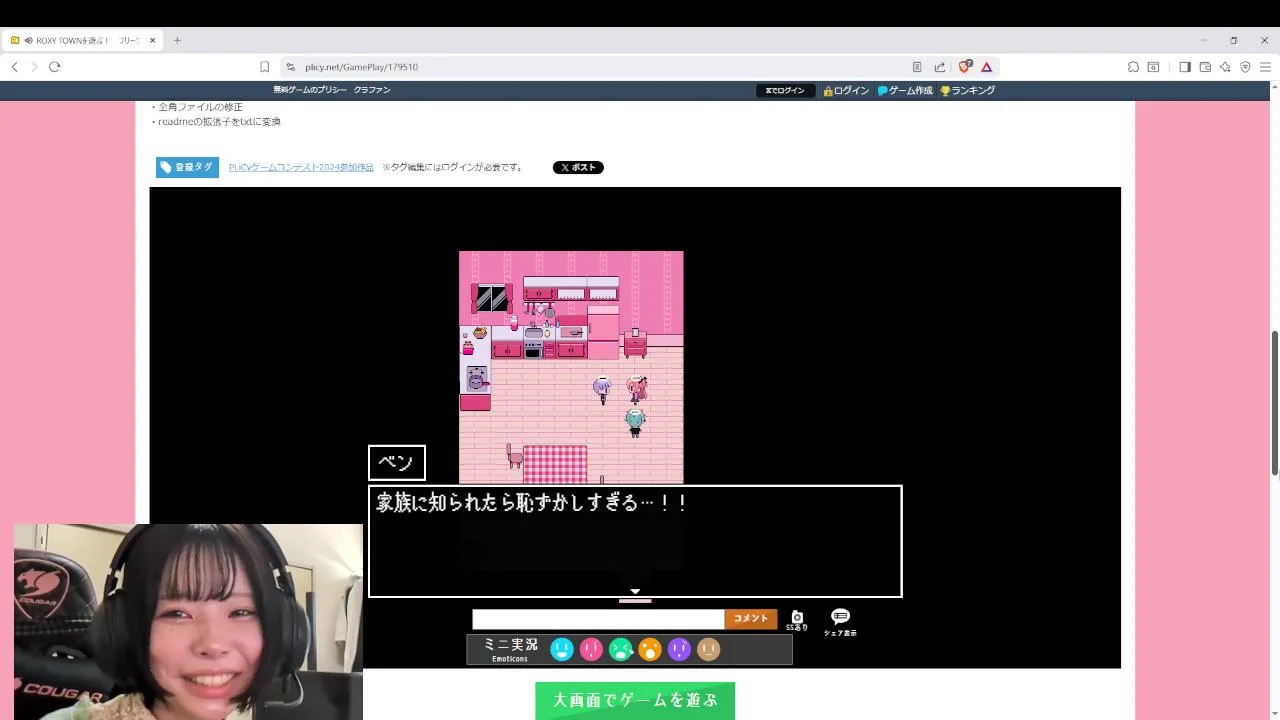The width and height of the screenshot is (1280, 720).
Task: Open the Brave VPN shield icon
Action: pos(1245,67)
